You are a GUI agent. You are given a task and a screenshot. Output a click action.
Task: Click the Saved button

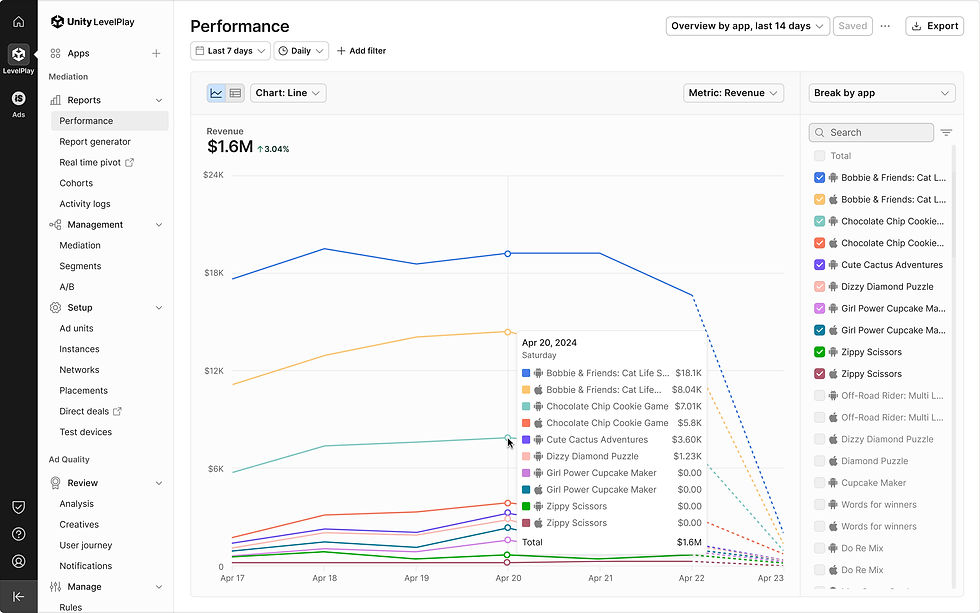pos(852,26)
